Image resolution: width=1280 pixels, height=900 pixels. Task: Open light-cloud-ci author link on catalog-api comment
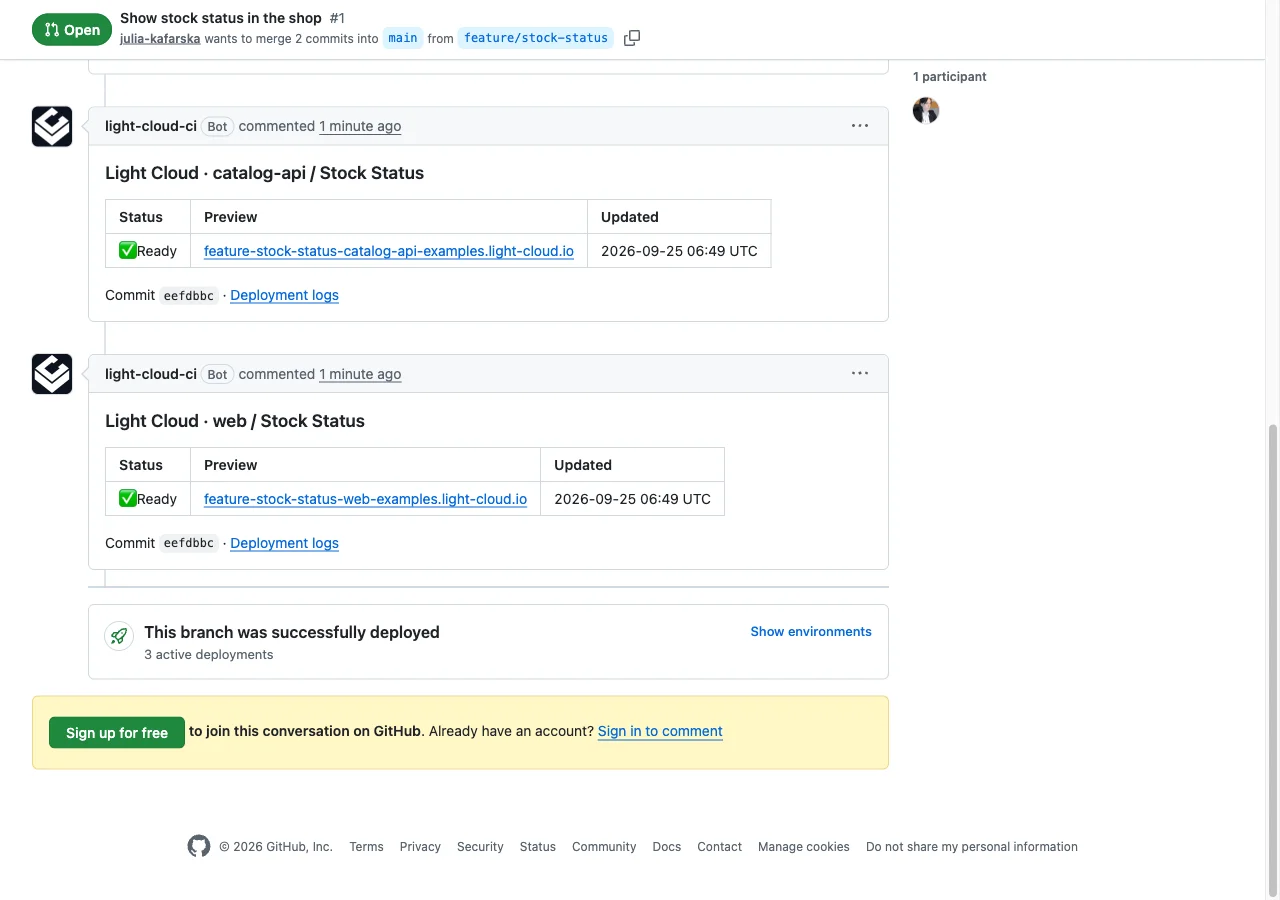pyautogui.click(x=151, y=126)
